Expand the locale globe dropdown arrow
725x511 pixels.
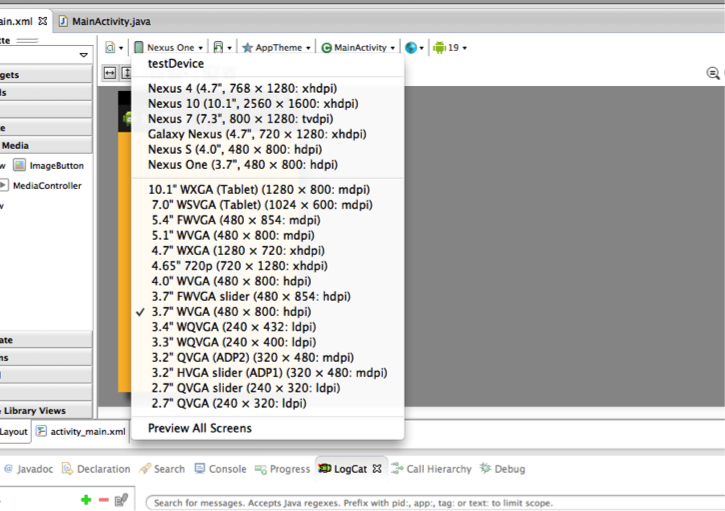point(421,48)
